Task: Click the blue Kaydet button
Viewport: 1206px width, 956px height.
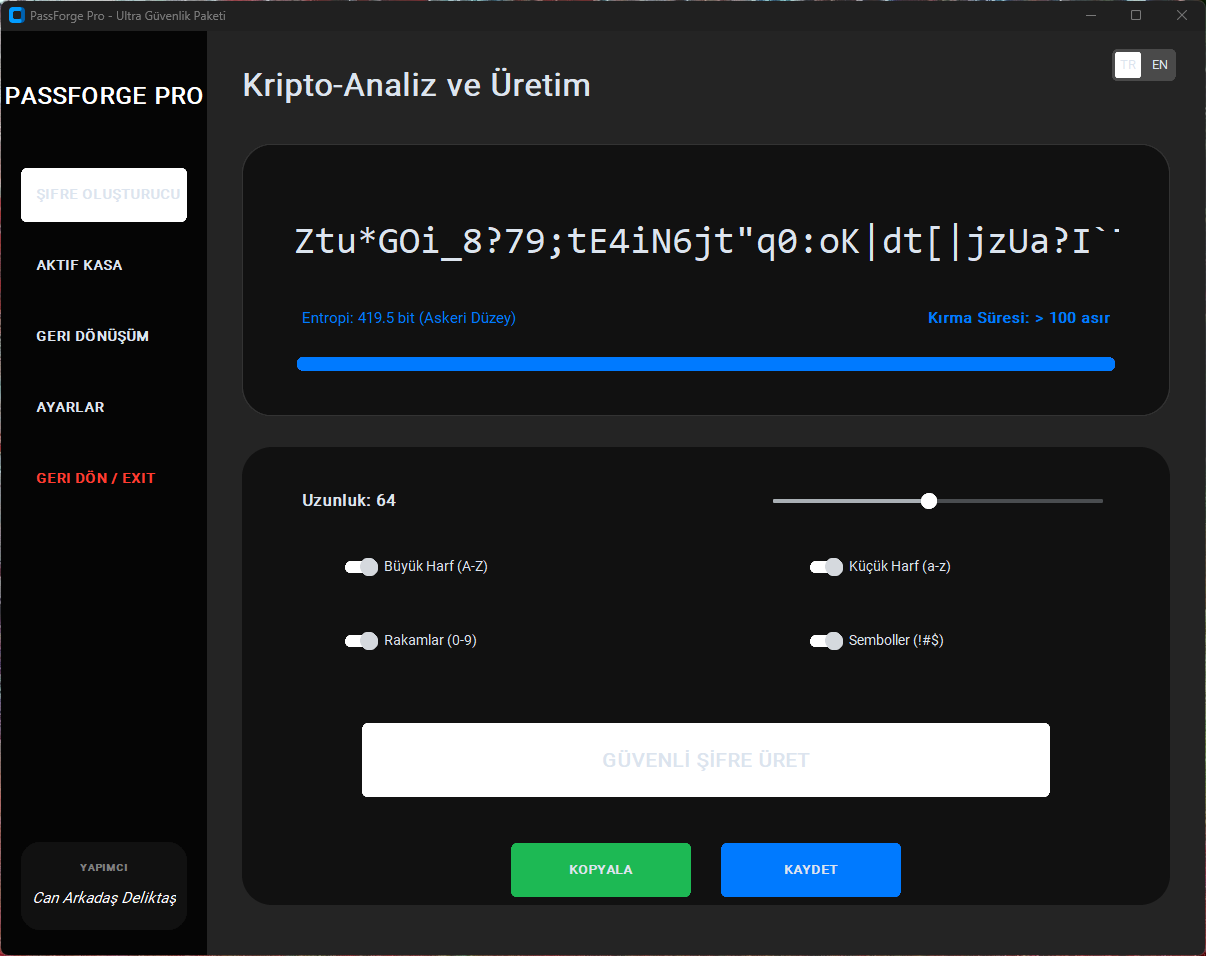Action: click(810, 870)
